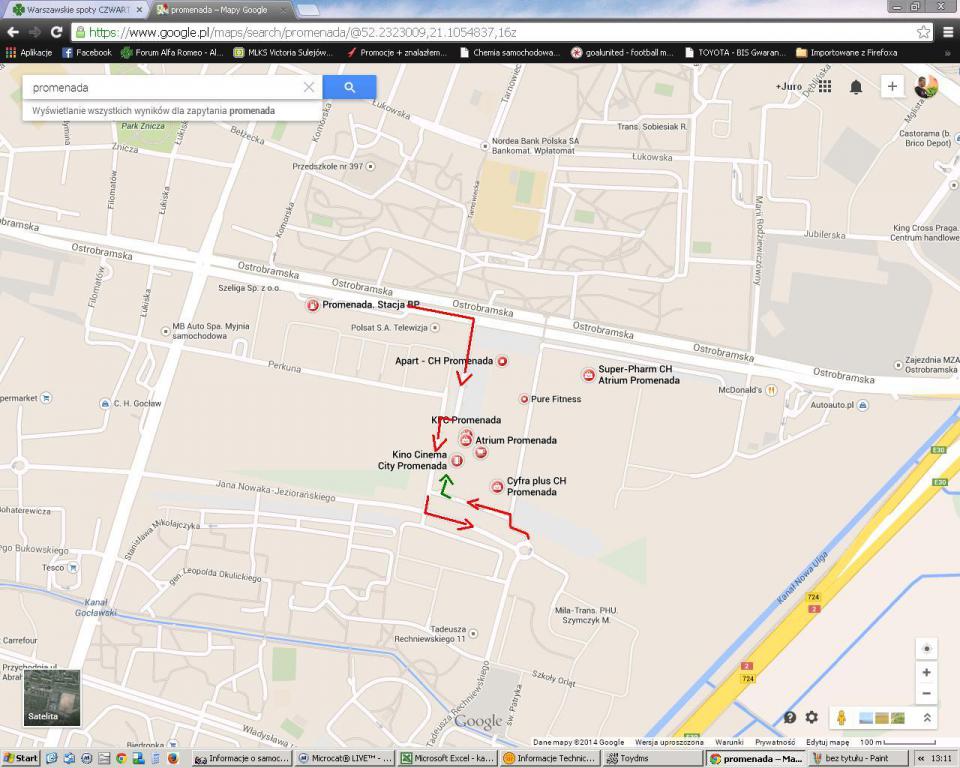Click the Google+ share plus button
Image resolution: width=960 pixels, height=768 pixels.
click(892, 86)
